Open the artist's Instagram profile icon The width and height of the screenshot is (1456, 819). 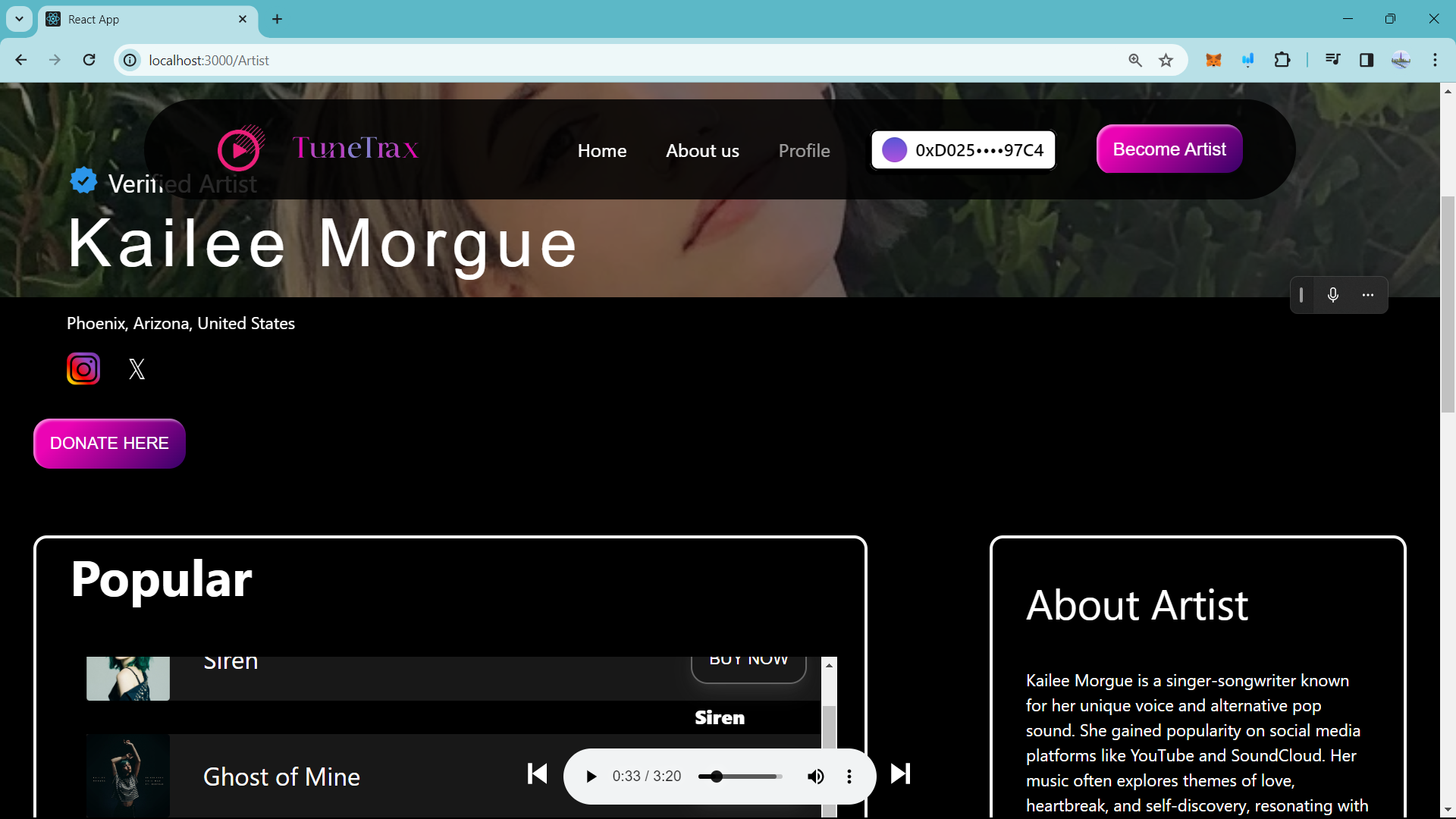(x=83, y=369)
